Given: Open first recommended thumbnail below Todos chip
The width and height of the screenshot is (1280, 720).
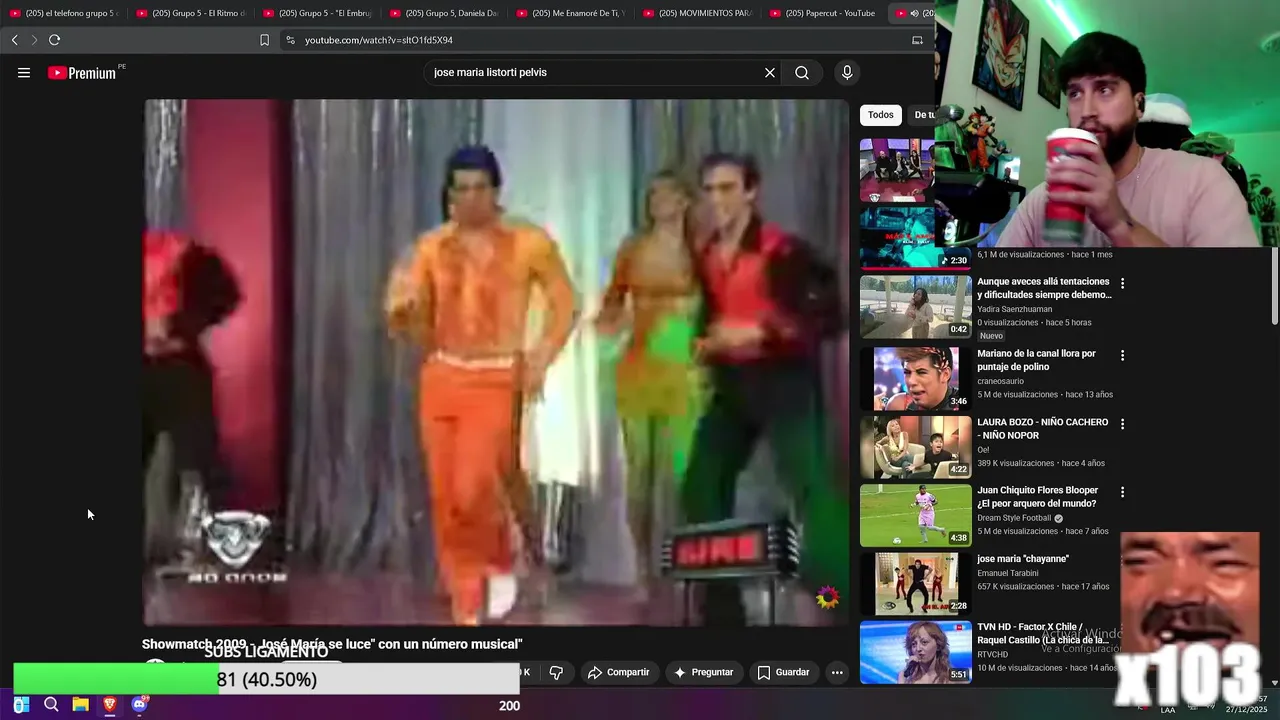Looking at the screenshot, I should tap(897, 170).
